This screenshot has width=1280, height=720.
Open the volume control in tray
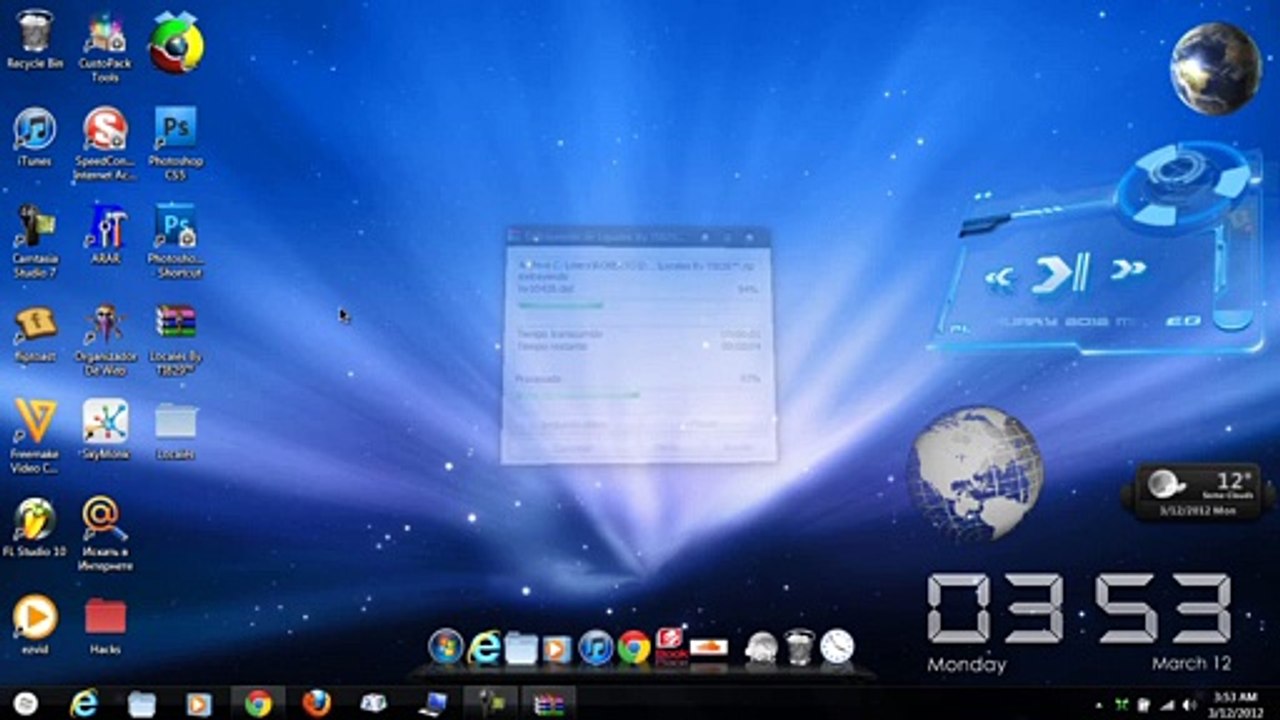1189,705
